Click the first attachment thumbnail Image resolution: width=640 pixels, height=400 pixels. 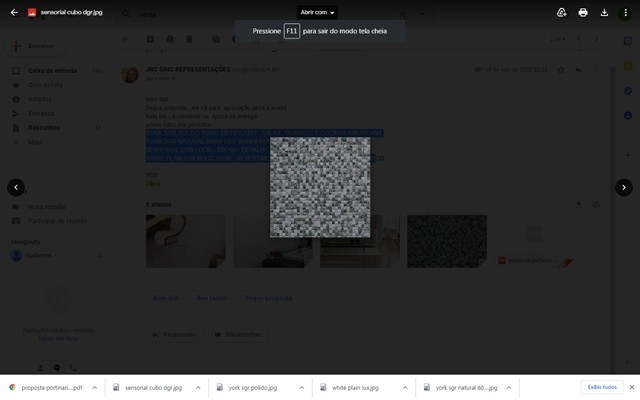tap(186, 241)
